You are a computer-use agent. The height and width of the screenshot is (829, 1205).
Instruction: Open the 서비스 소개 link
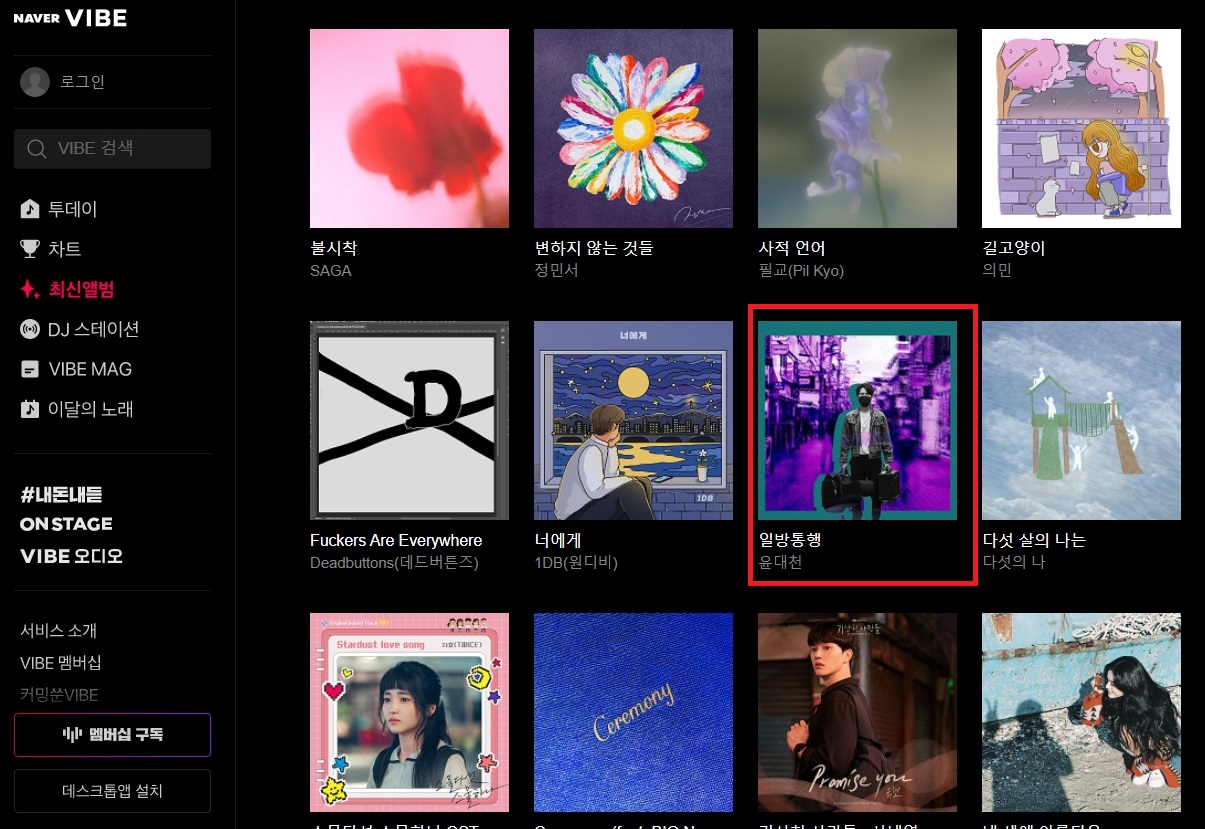(58, 631)
